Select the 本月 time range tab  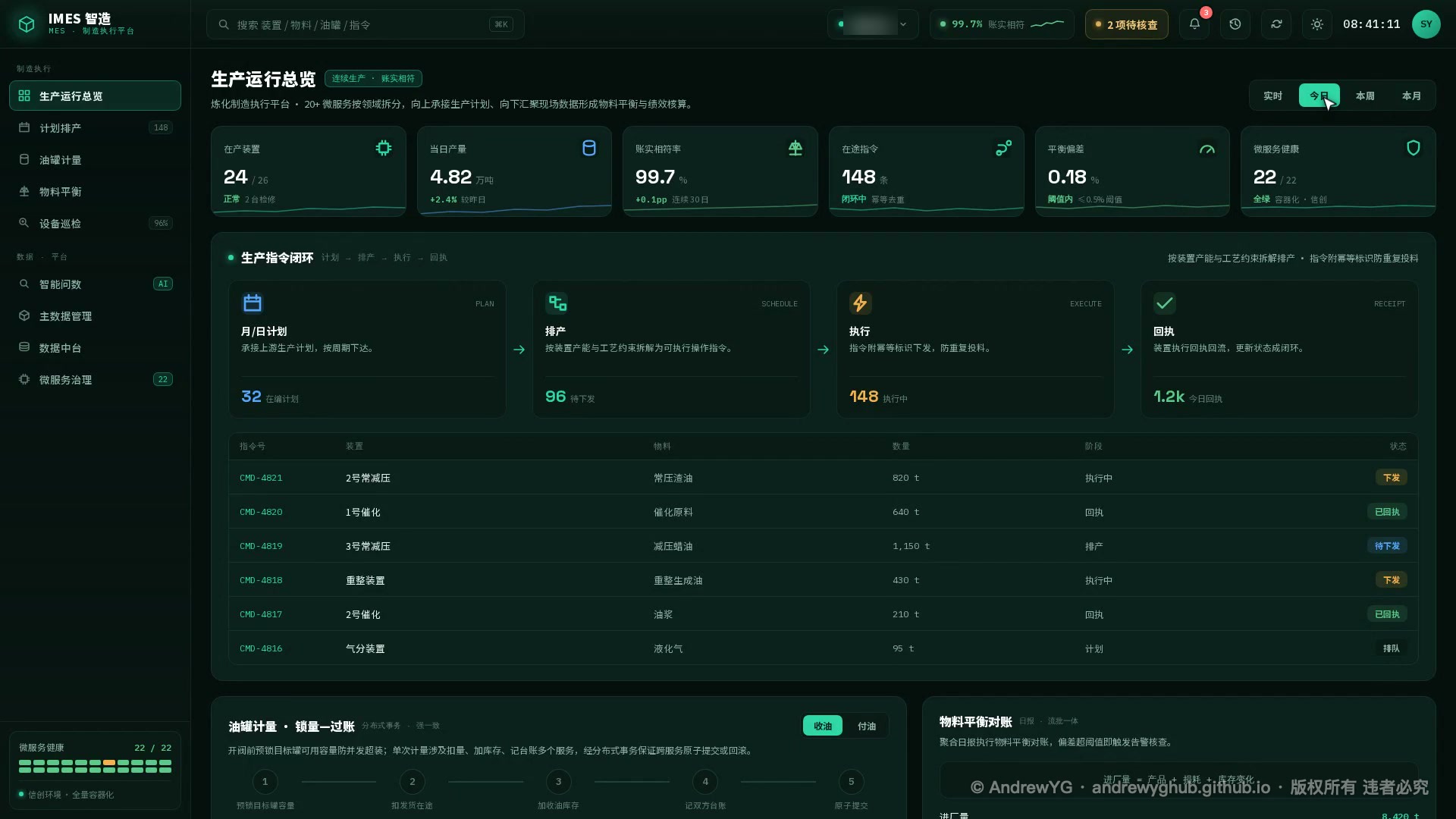(1411, 96)
